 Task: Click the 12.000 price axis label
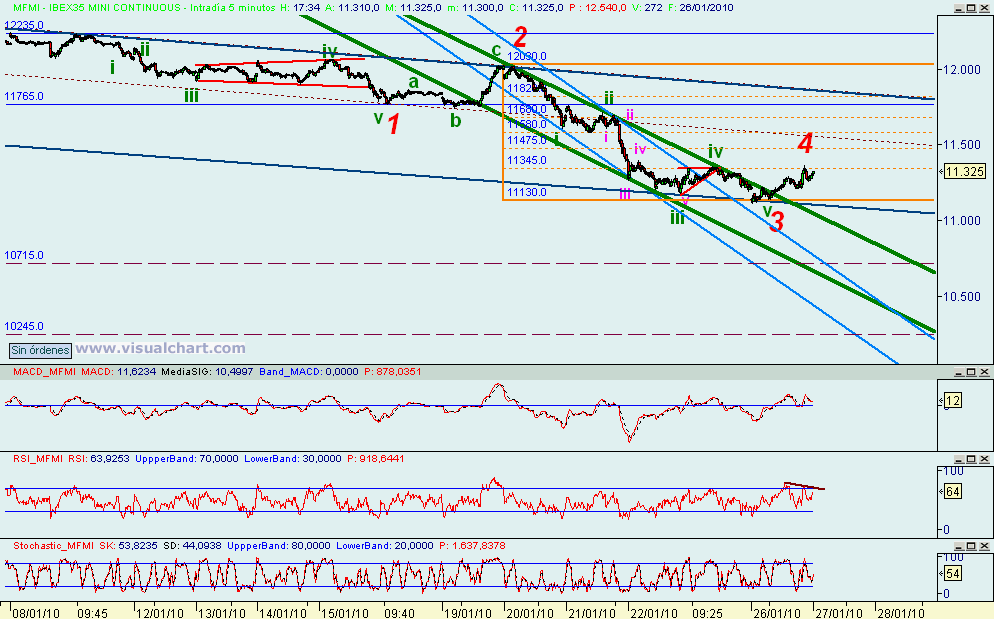click(x=962, y=70)
